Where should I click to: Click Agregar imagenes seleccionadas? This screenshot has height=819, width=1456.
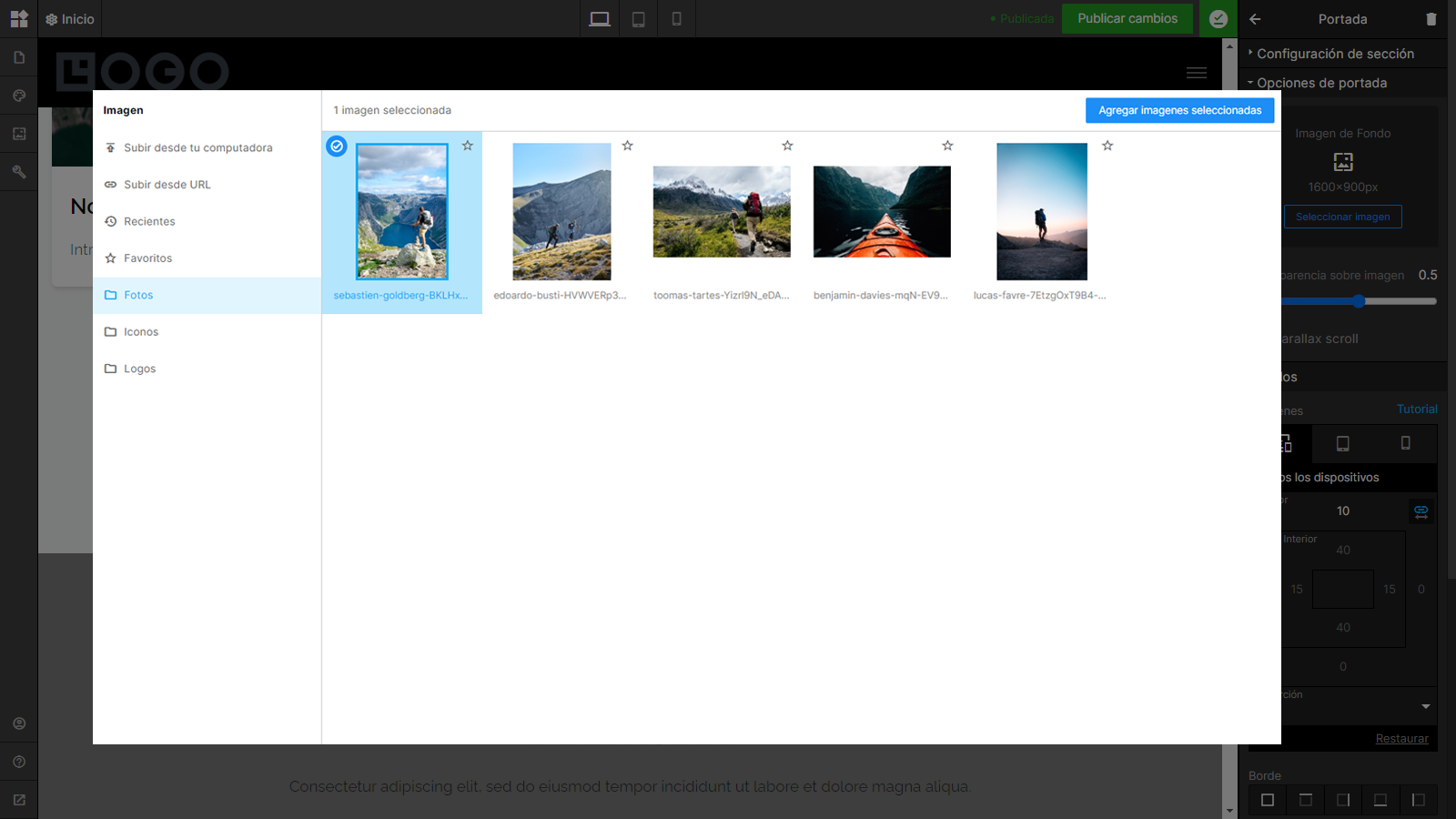point(1179,110)
